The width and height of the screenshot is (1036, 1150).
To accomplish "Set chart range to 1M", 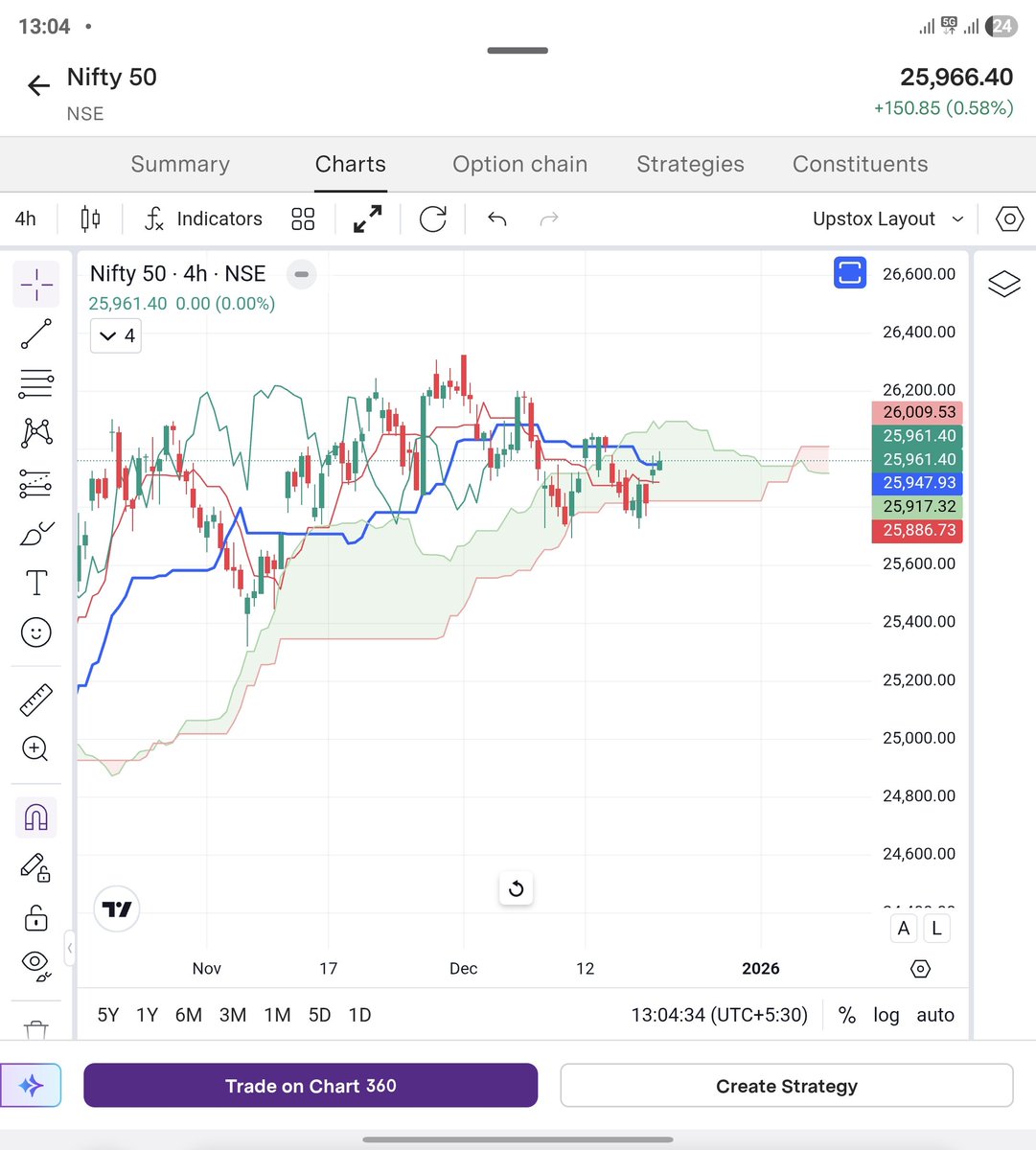I will click(x=278, y=1015).
